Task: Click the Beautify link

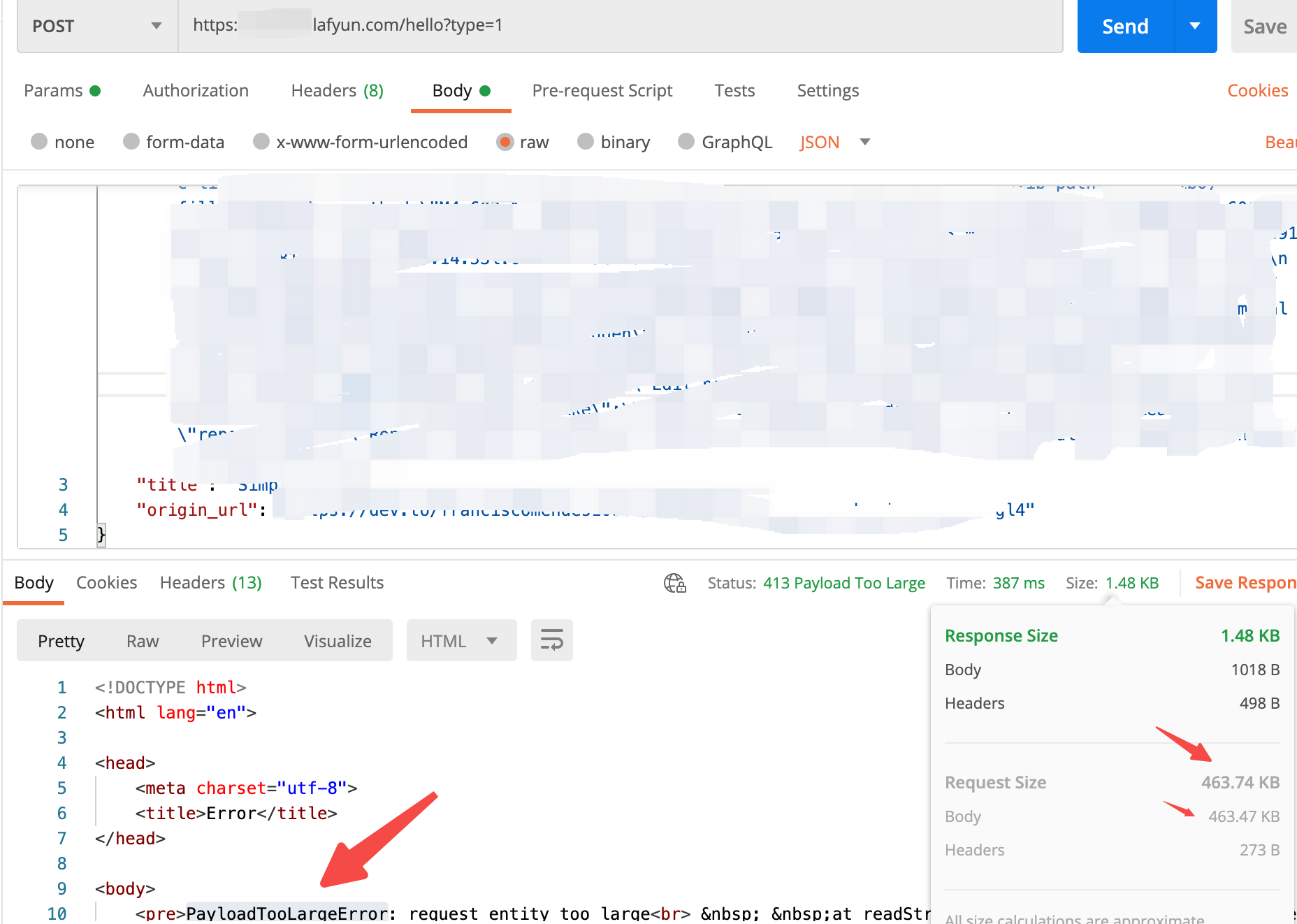Action: point(1281,142)
